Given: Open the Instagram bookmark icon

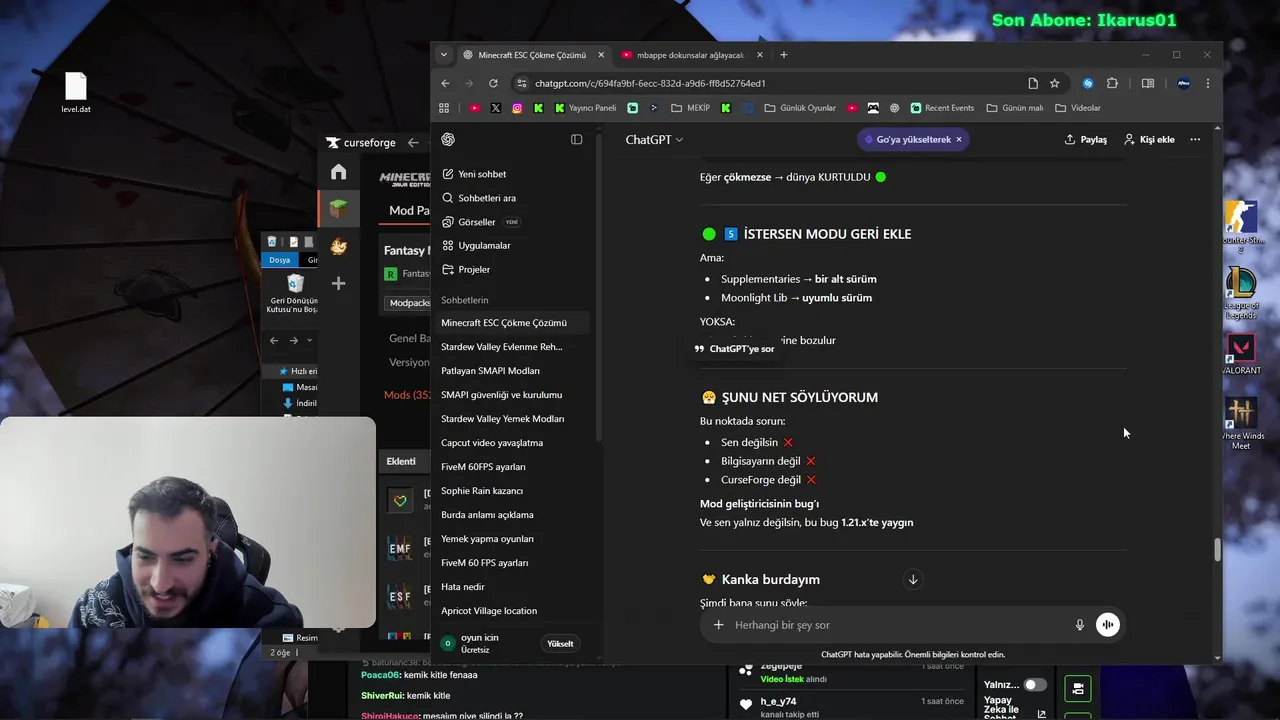Looking at the screenshot, I should click(x=517, y=108).
